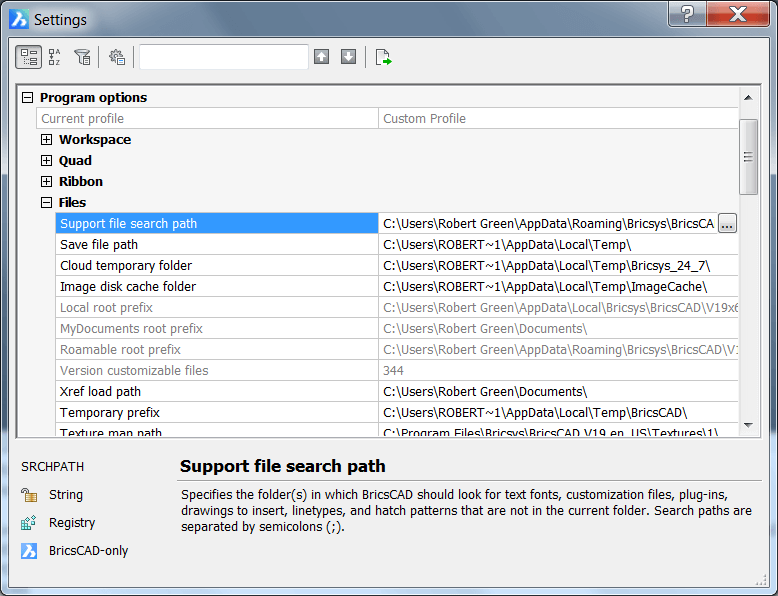Image resolution: width=778 pixels, height=596 pixels.
Task: Expand the Quad node
Action: click(46, 160)
